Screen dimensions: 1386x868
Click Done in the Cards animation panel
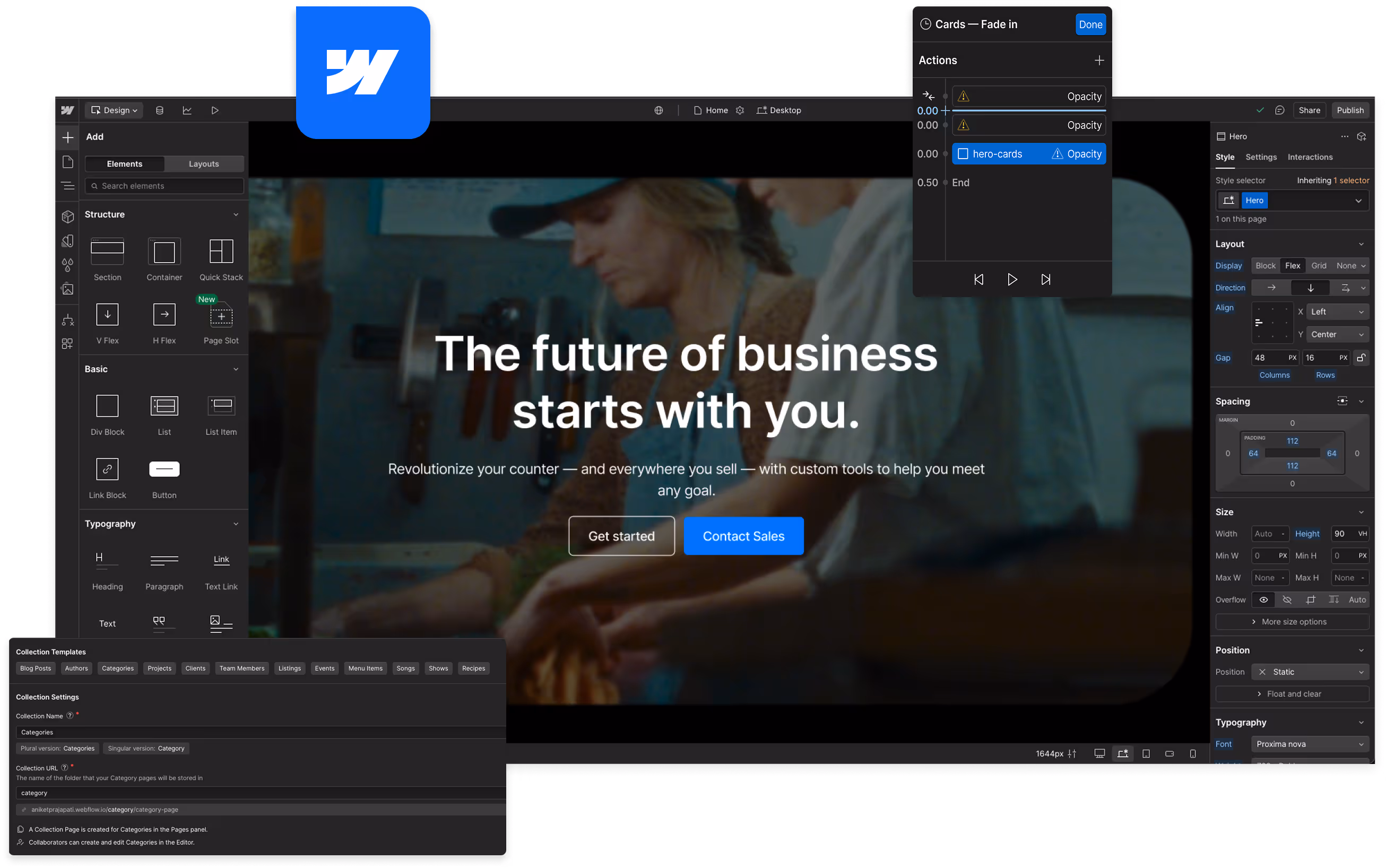[x=1090, y=25]
